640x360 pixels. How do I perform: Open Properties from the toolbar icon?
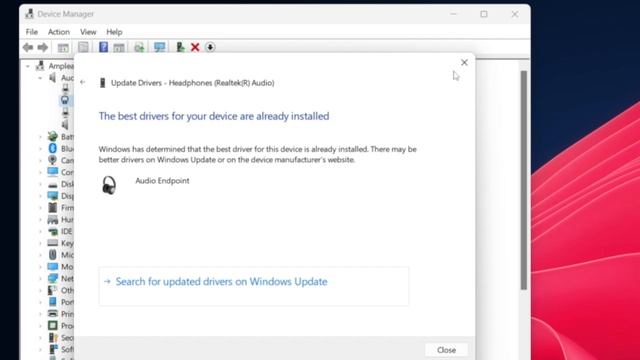point(83,47)
